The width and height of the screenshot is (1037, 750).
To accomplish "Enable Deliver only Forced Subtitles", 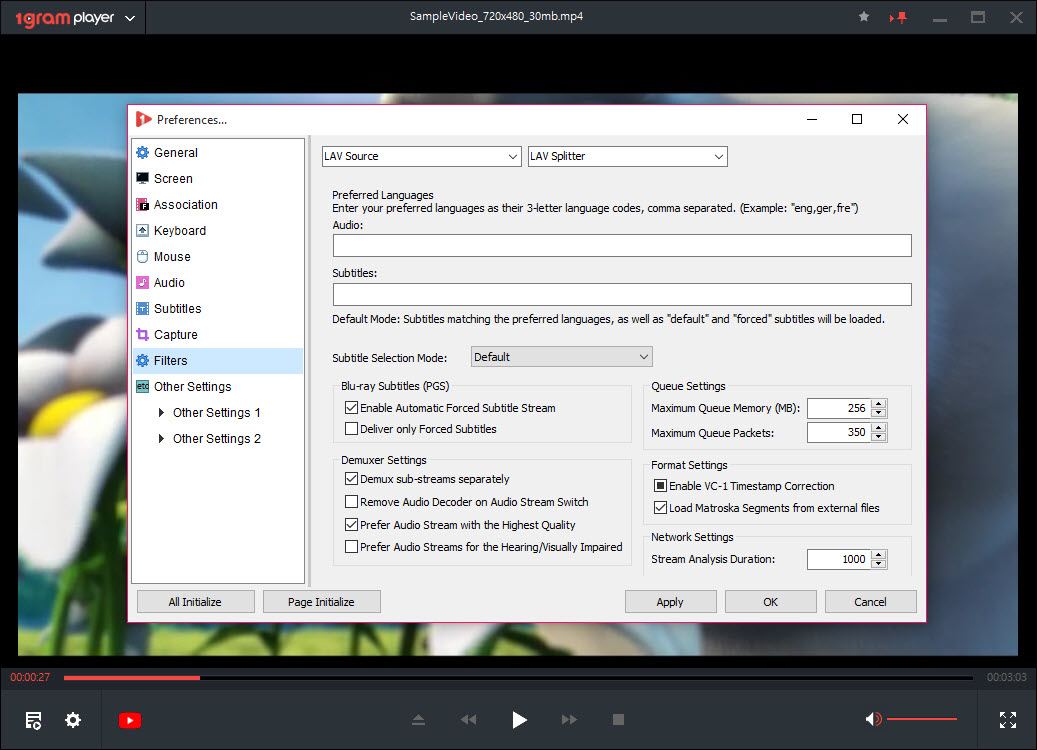I will coord(351,429).
